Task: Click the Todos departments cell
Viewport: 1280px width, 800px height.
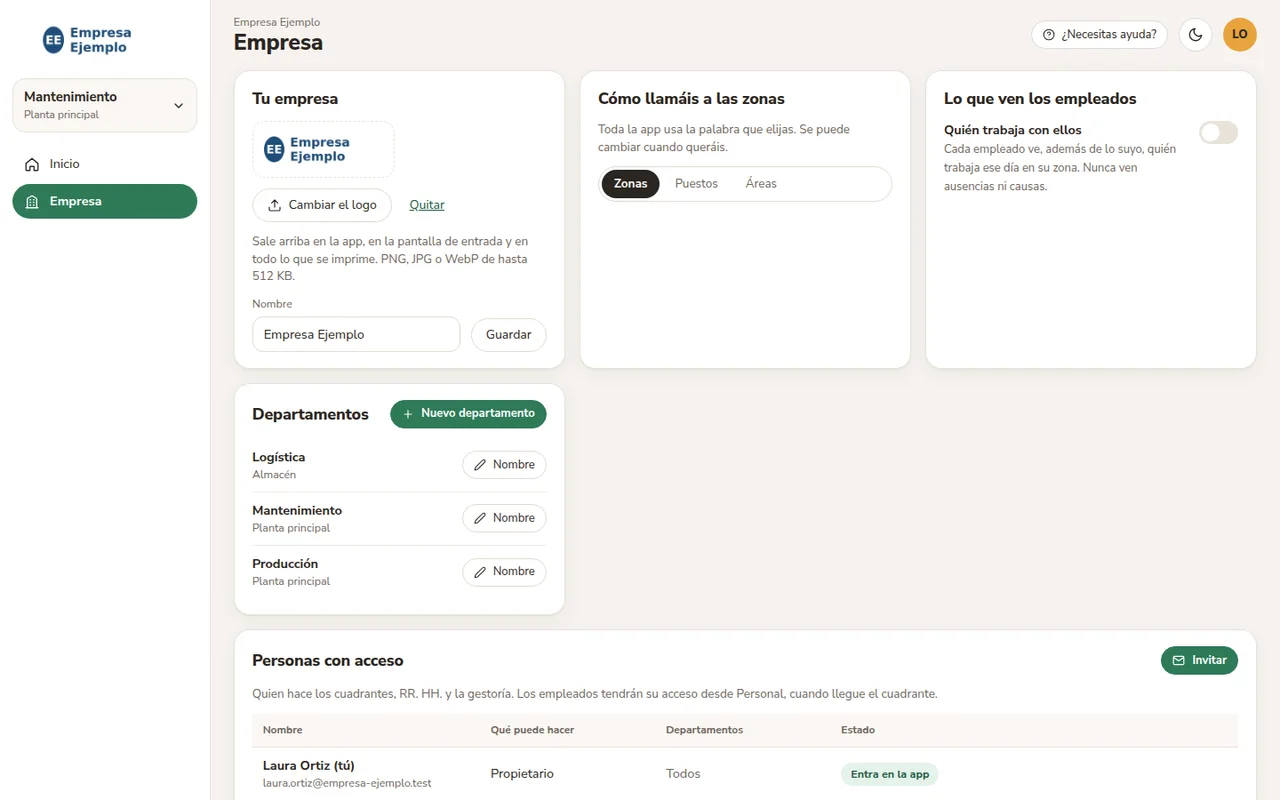Action: (x=683, y=774)
